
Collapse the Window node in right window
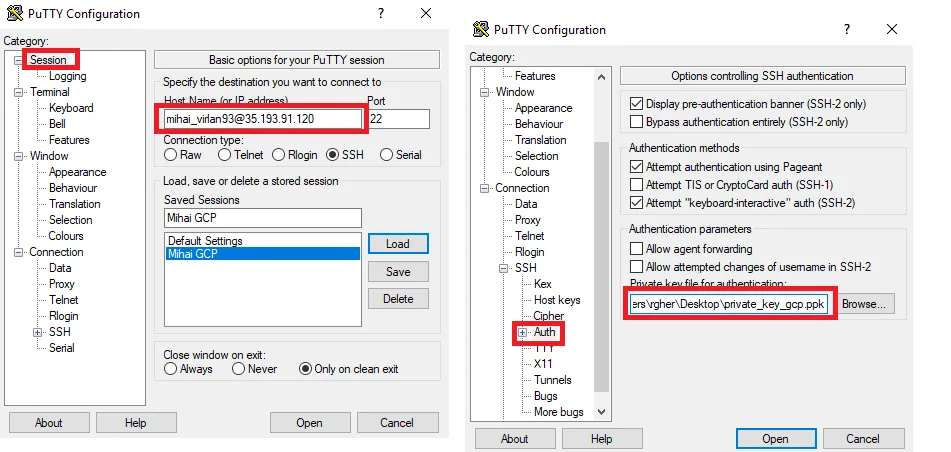point(484,92)
